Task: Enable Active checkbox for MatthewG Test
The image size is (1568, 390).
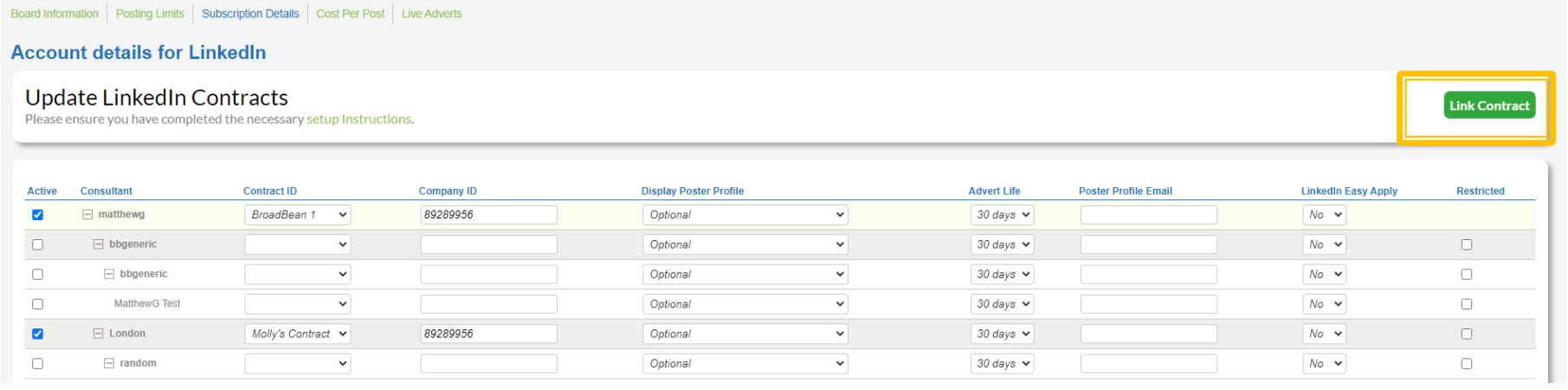Action: point(37,304)
